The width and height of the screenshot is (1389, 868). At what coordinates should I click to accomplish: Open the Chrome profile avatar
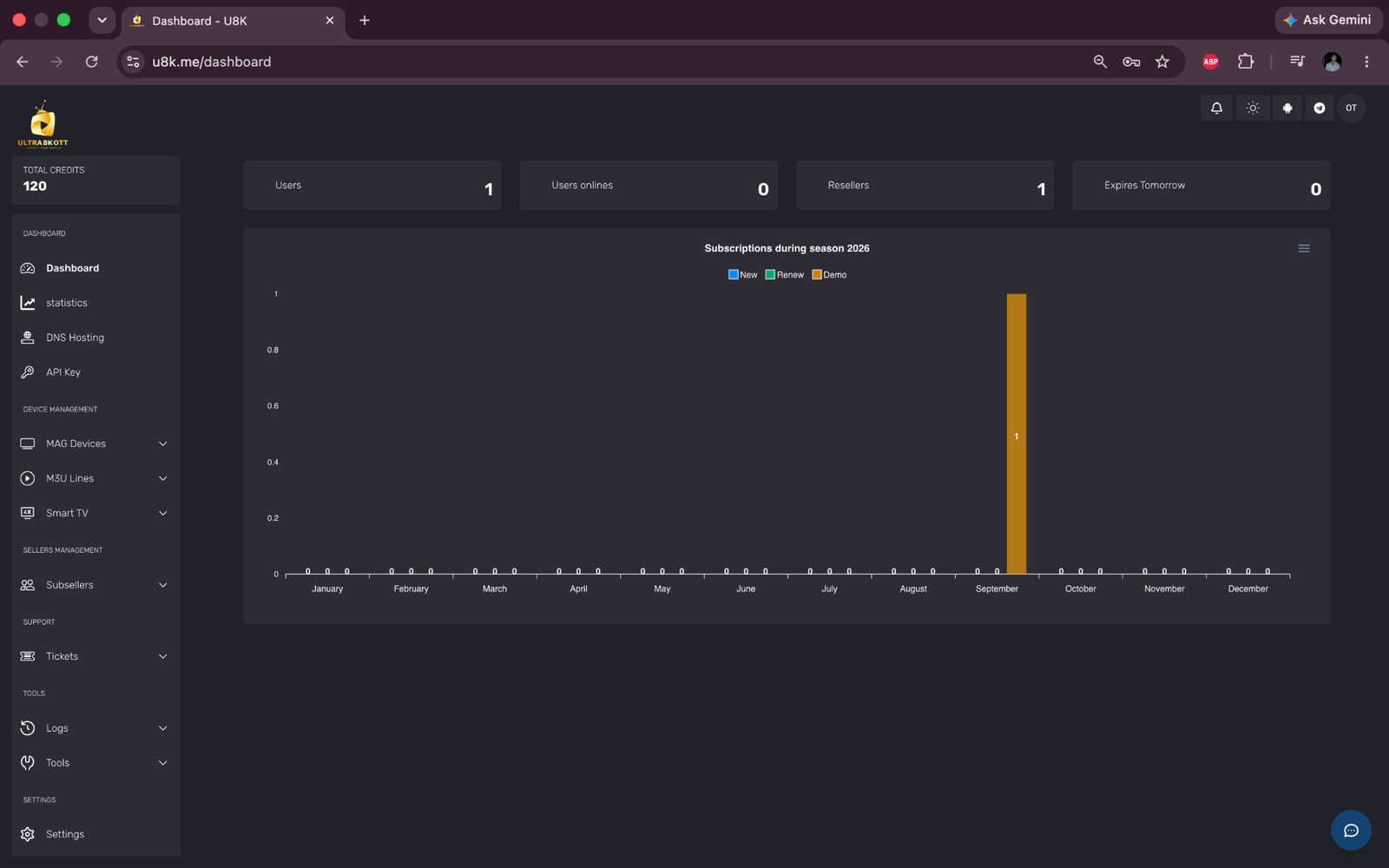pyautogui.click(x=1332, y=62)
